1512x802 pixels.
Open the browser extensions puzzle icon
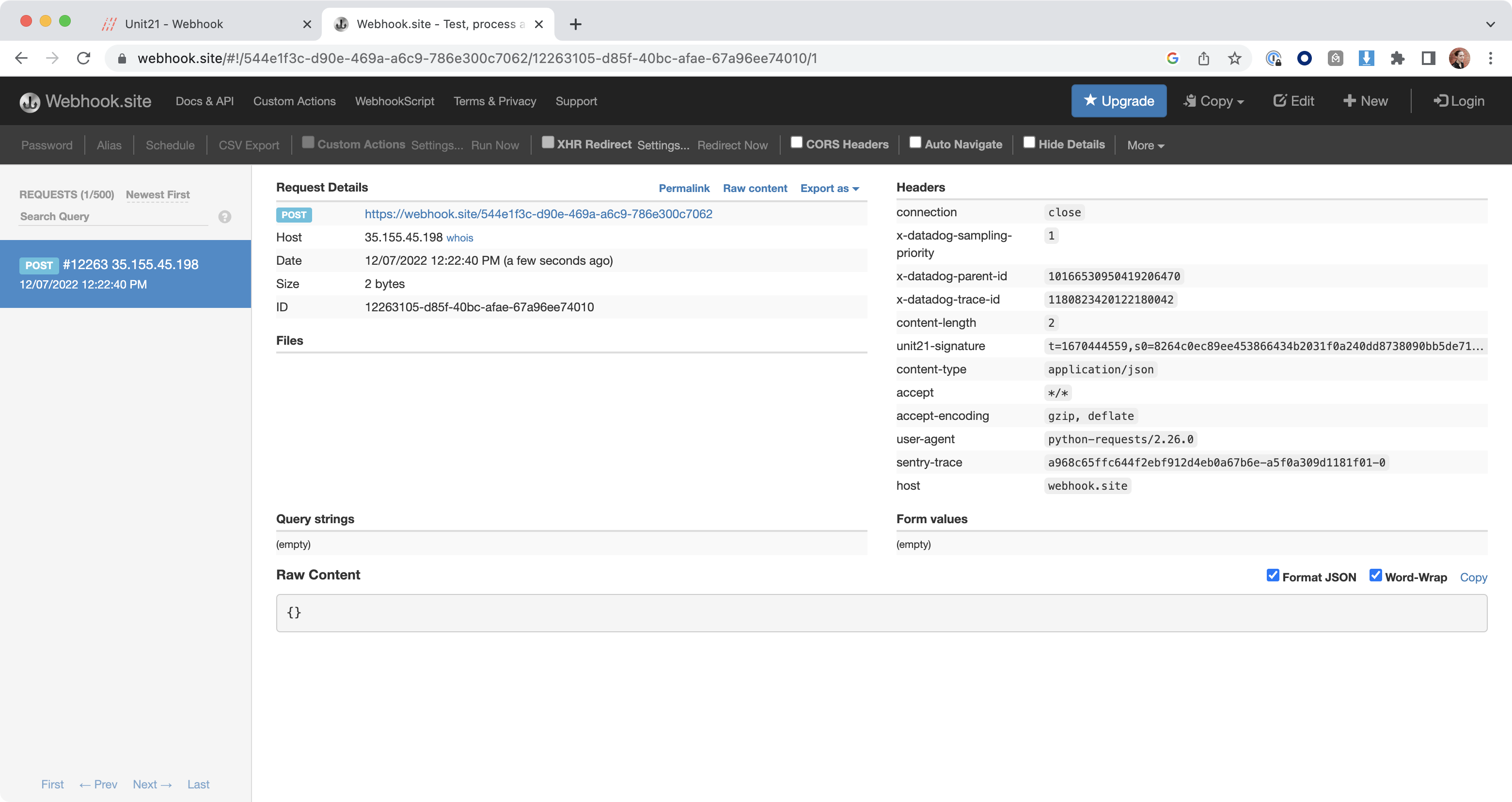pos(1397,58)
